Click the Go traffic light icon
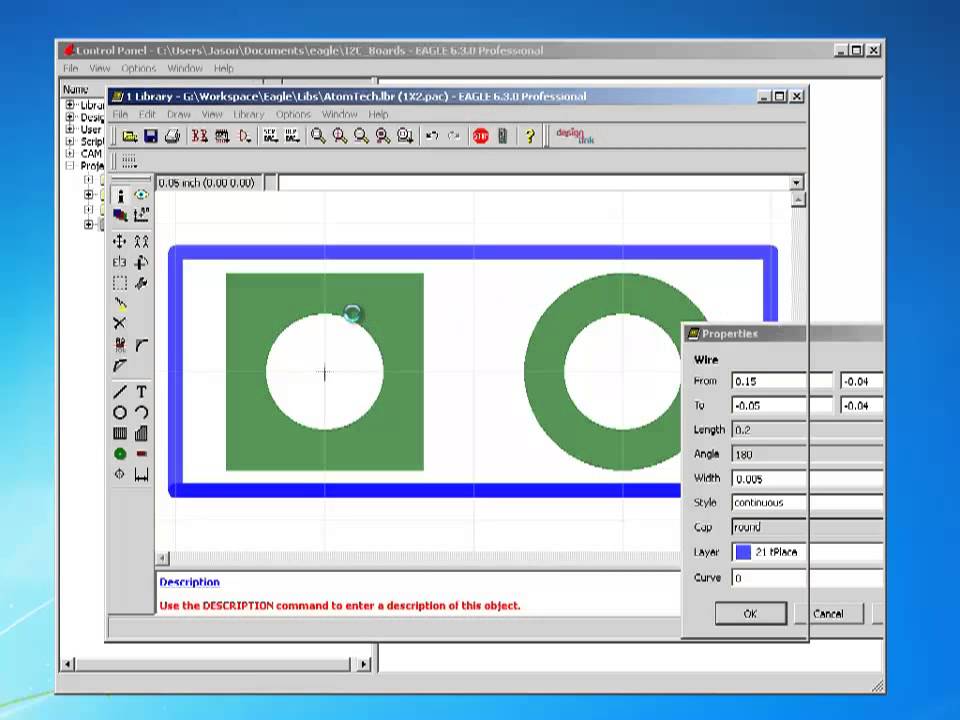The height and width of the screenshot is (720, 960). tap(503, 136)
